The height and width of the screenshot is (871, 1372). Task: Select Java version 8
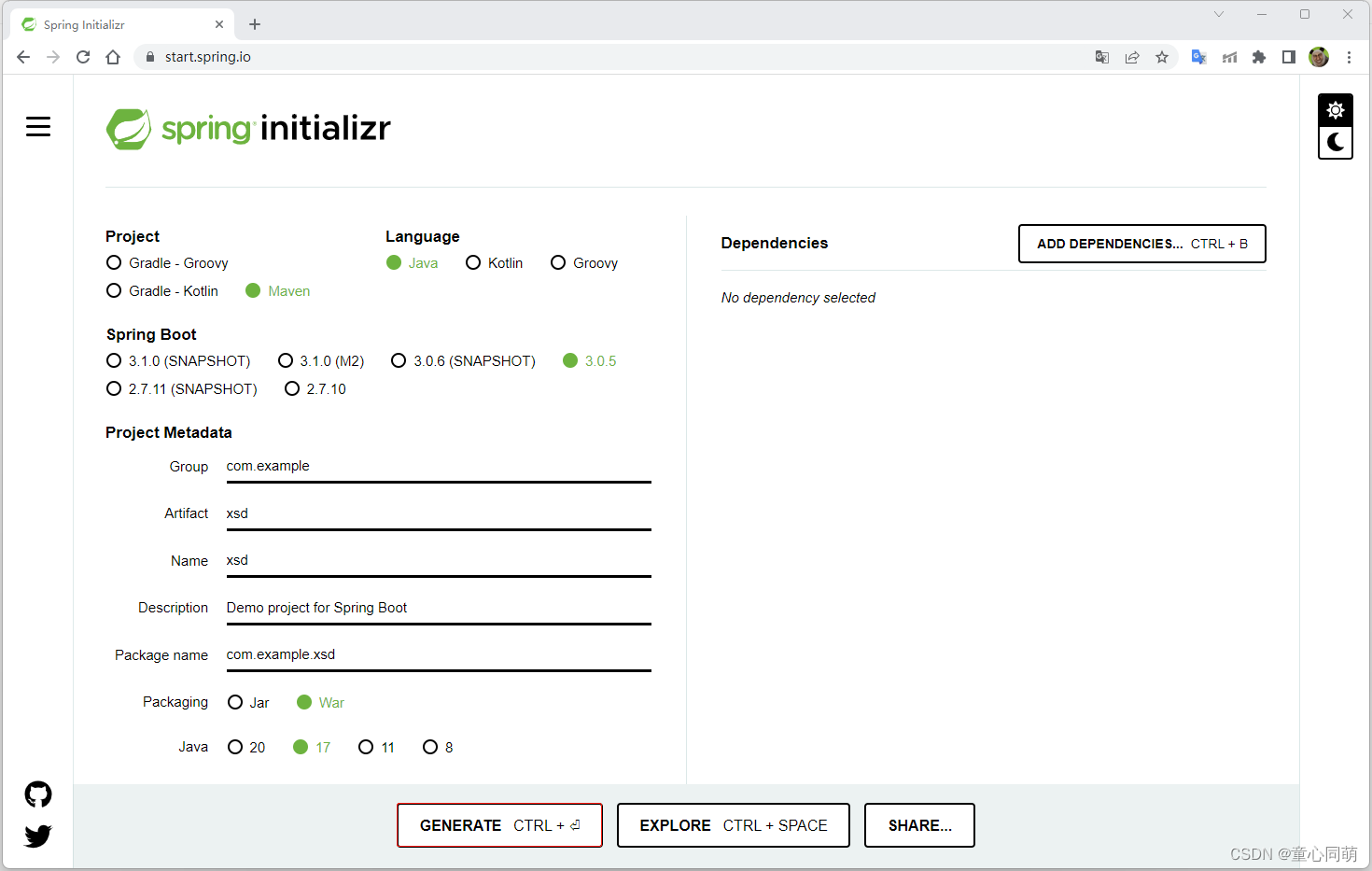[438, 748]
